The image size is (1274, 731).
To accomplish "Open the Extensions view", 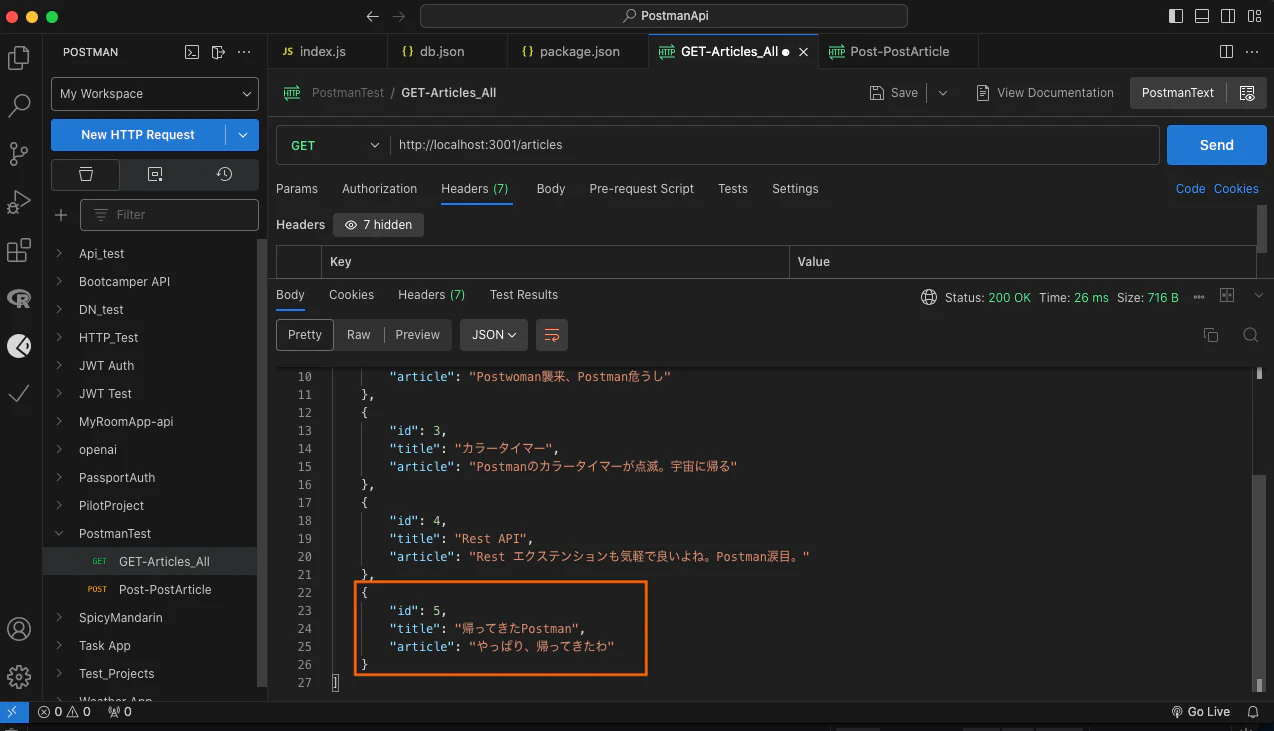I will click(x=18, y=250).
